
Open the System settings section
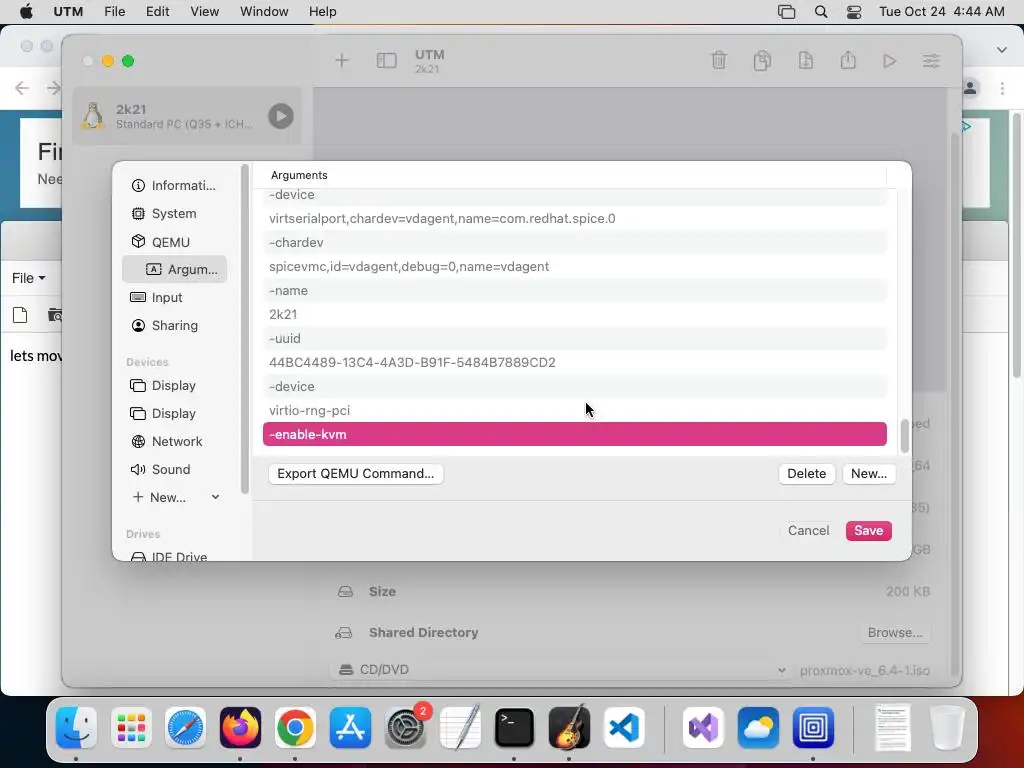click(x=174, y=214)
